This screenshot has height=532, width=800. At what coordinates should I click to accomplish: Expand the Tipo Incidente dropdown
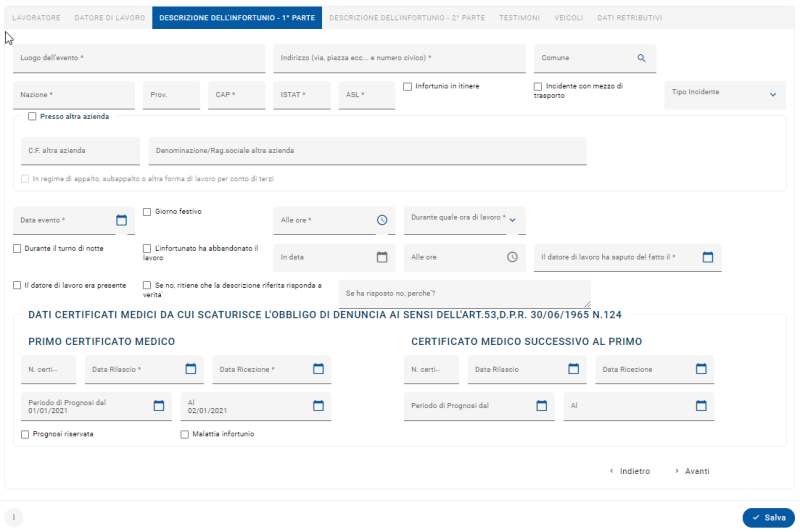(772, 94)
